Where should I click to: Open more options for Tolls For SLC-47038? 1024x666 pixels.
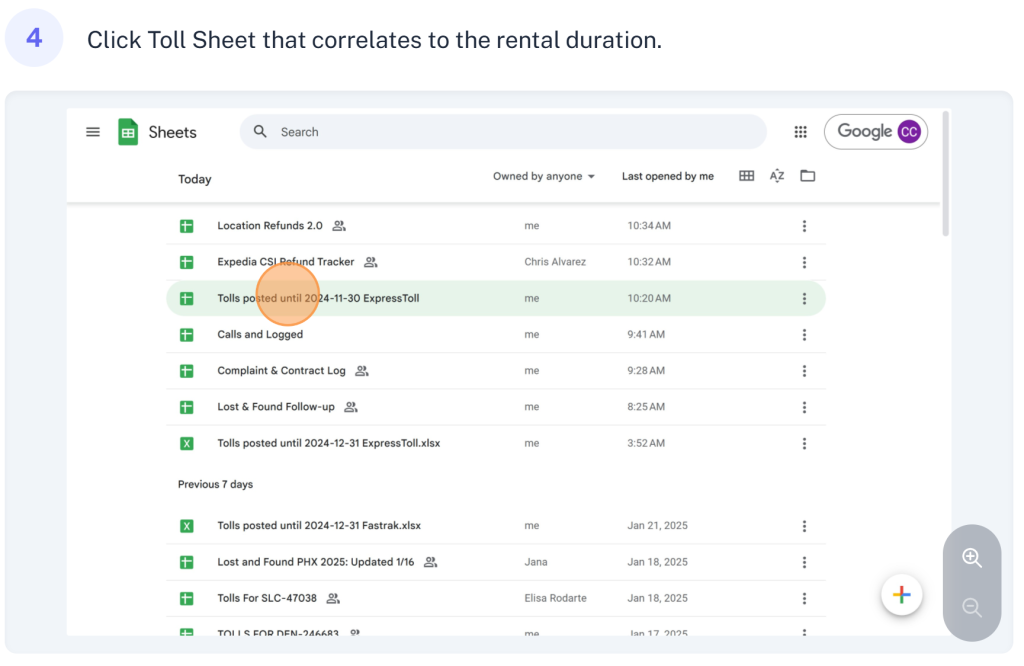click(804, 598)
